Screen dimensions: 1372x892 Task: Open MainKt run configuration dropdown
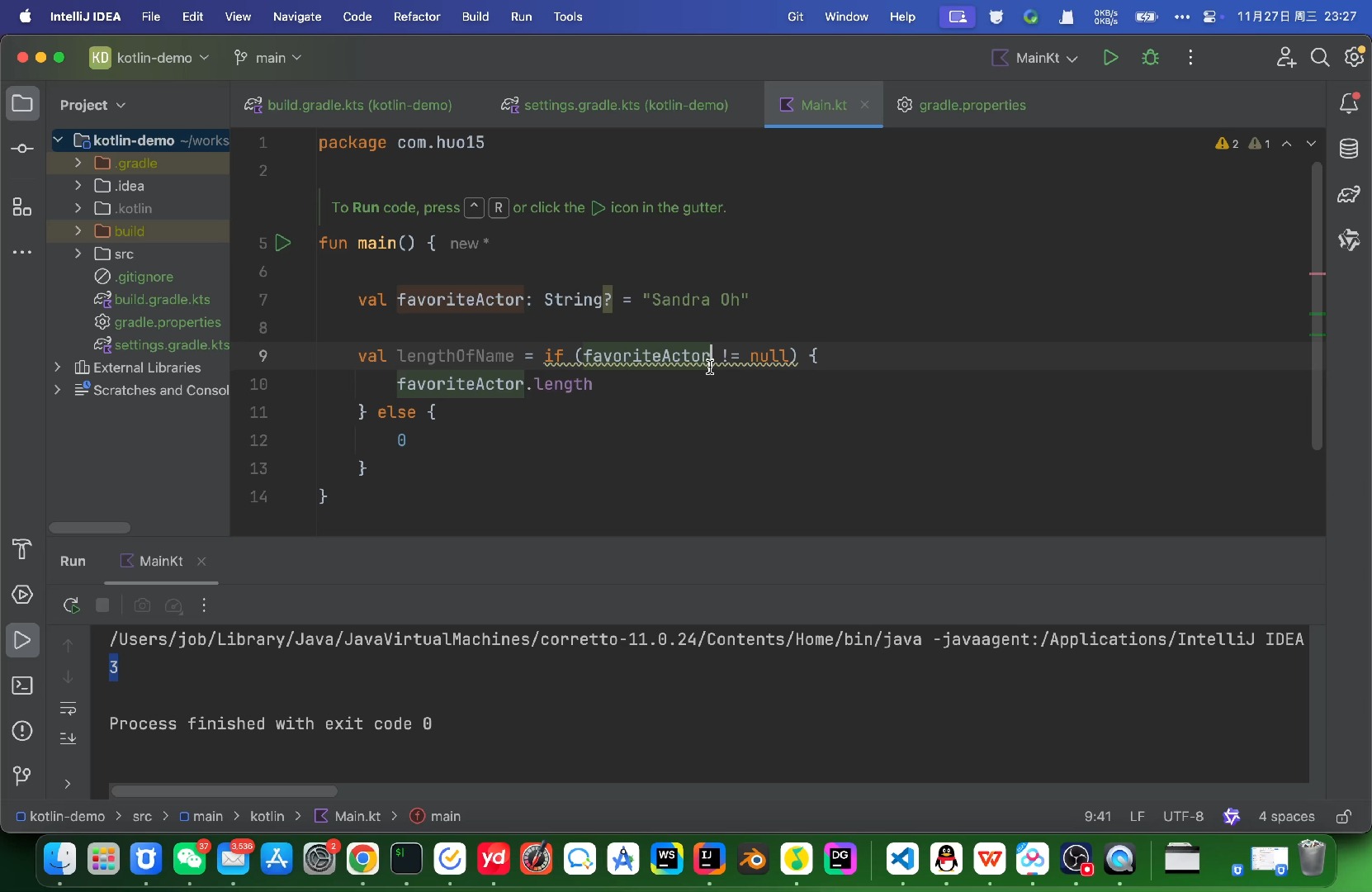(1035, 58)
